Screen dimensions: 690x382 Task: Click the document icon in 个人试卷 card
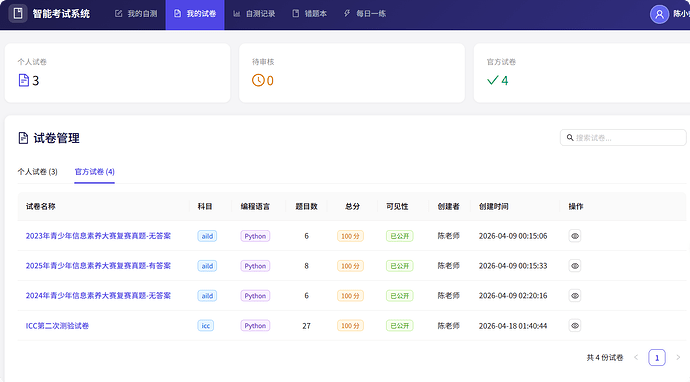tap(24, 81)
